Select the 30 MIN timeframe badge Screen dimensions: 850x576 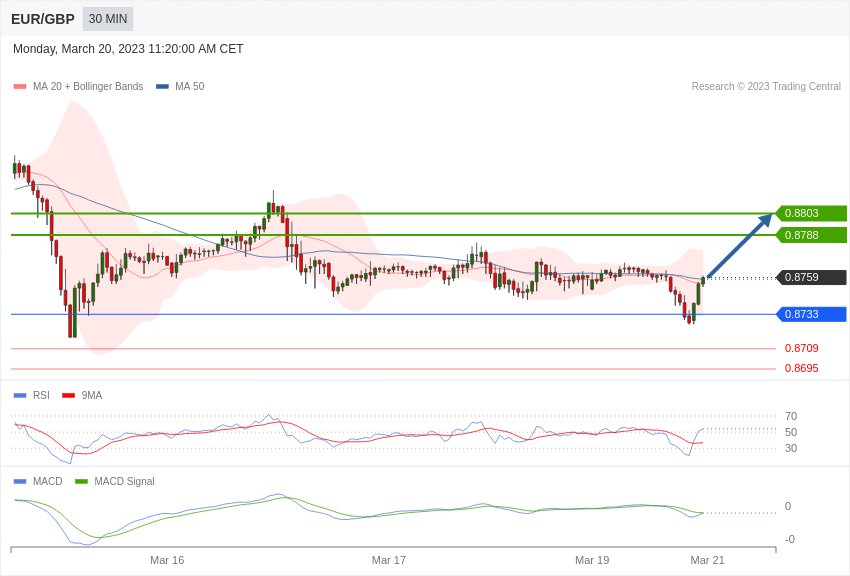[108, 19]
